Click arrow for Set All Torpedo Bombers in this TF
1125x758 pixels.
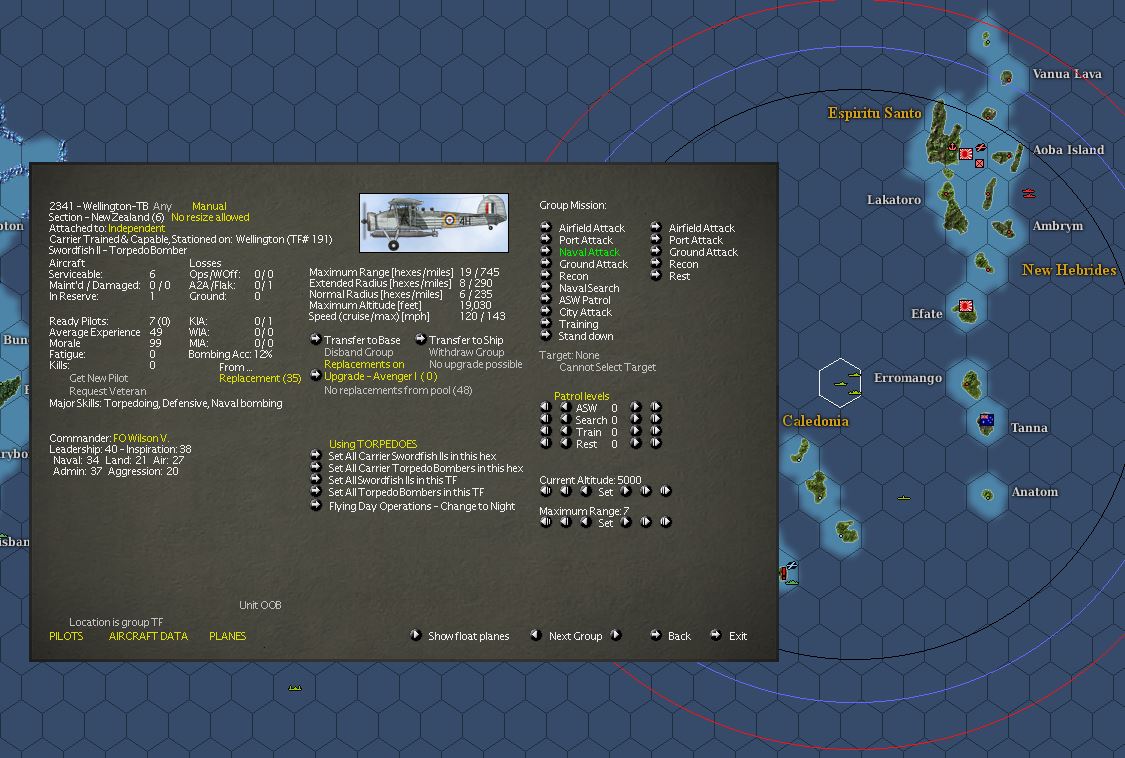[315, 492]
